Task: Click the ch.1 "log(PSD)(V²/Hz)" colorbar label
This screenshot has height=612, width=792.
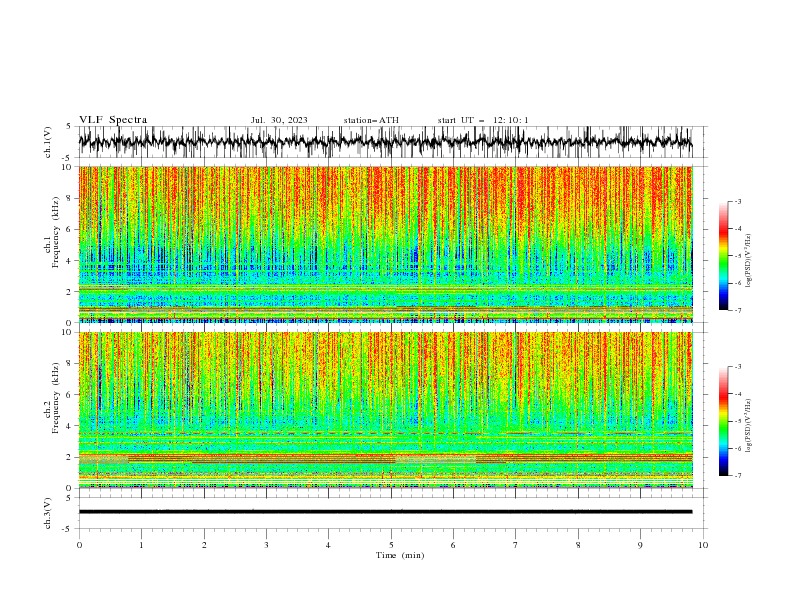Action: (748, 261)
